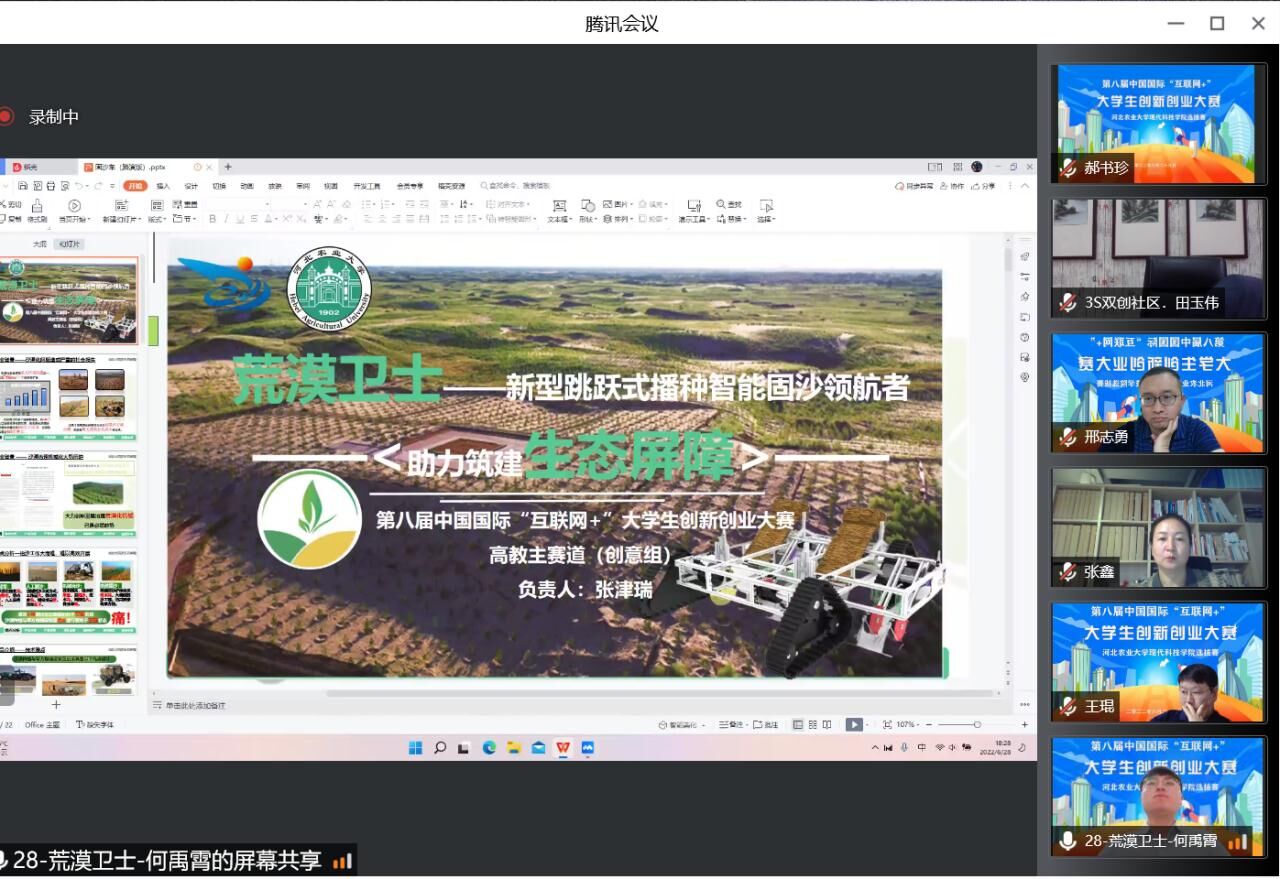Click the zoom slider handle in status bar
The image size is (1280, 879).
977,725
